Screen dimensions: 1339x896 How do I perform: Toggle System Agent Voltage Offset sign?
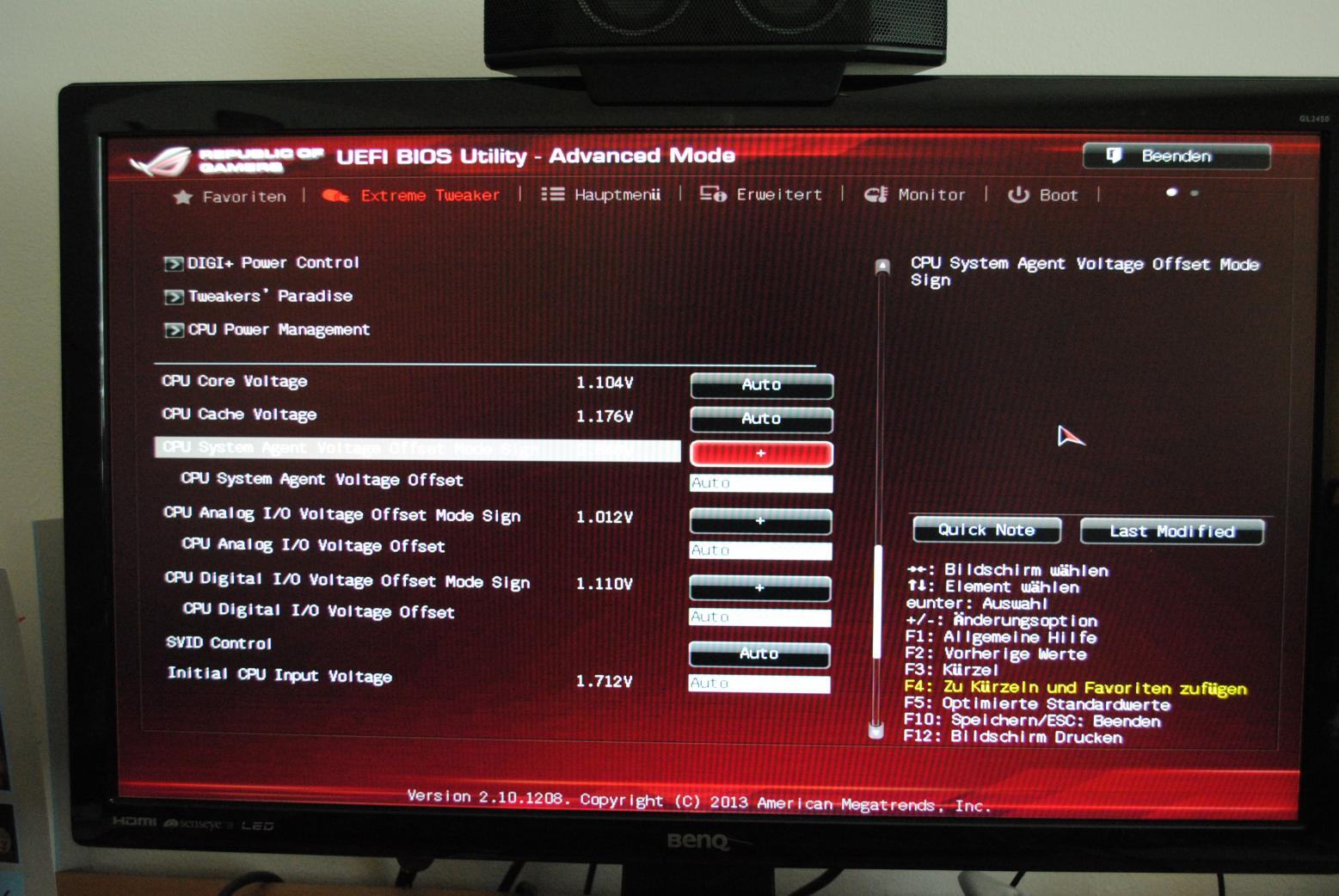761,453
